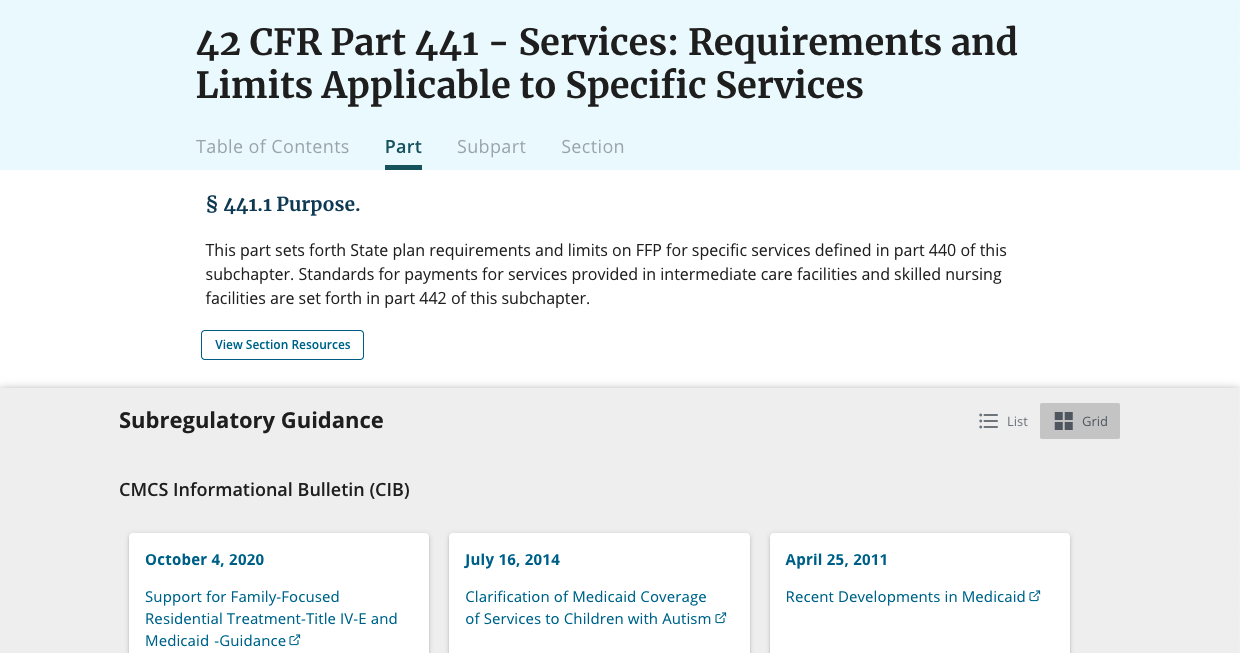
Task: Click the Grid view squares icon
Action: (1064, 421)
